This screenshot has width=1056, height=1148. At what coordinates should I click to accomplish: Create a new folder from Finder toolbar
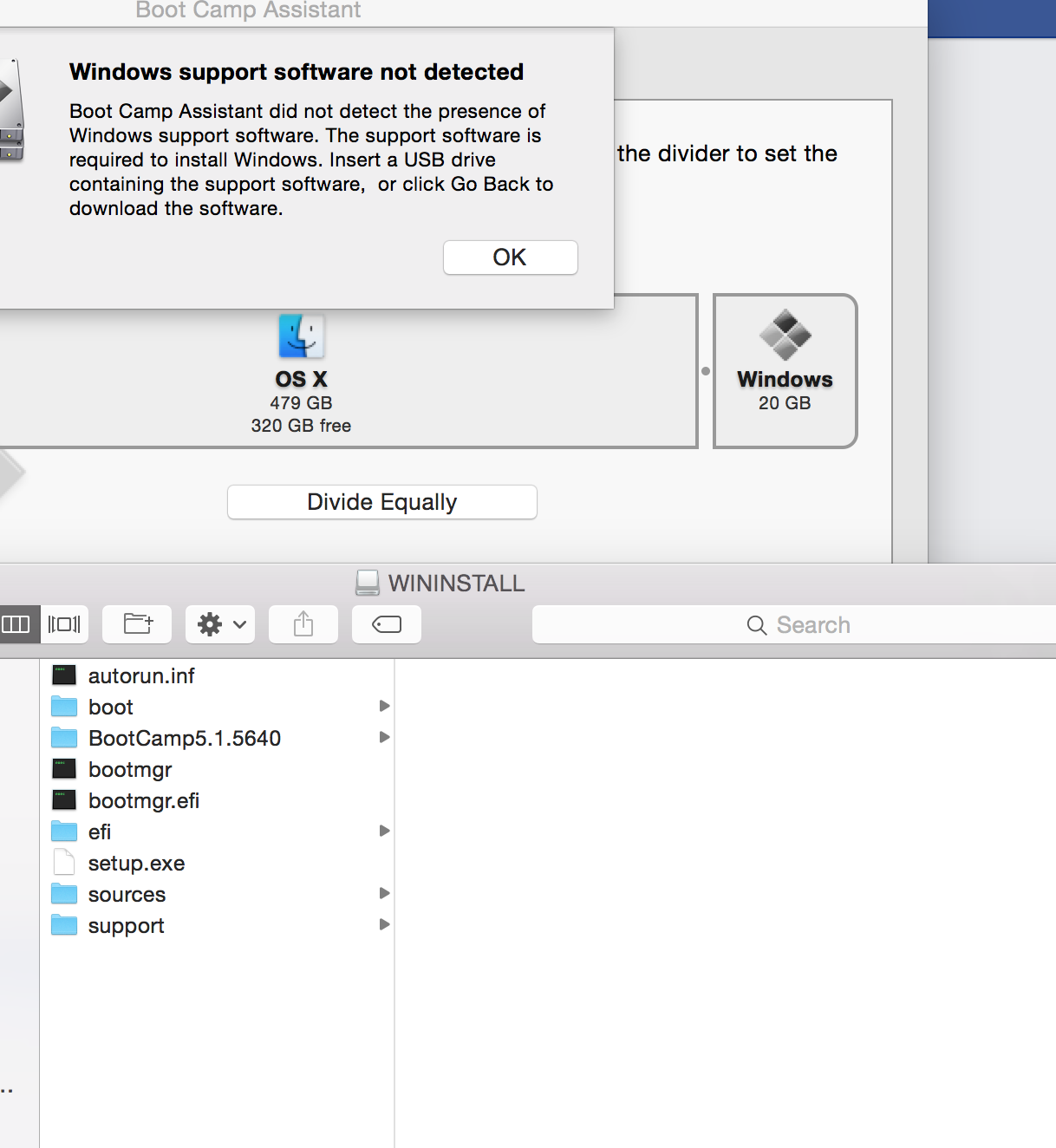137,624
